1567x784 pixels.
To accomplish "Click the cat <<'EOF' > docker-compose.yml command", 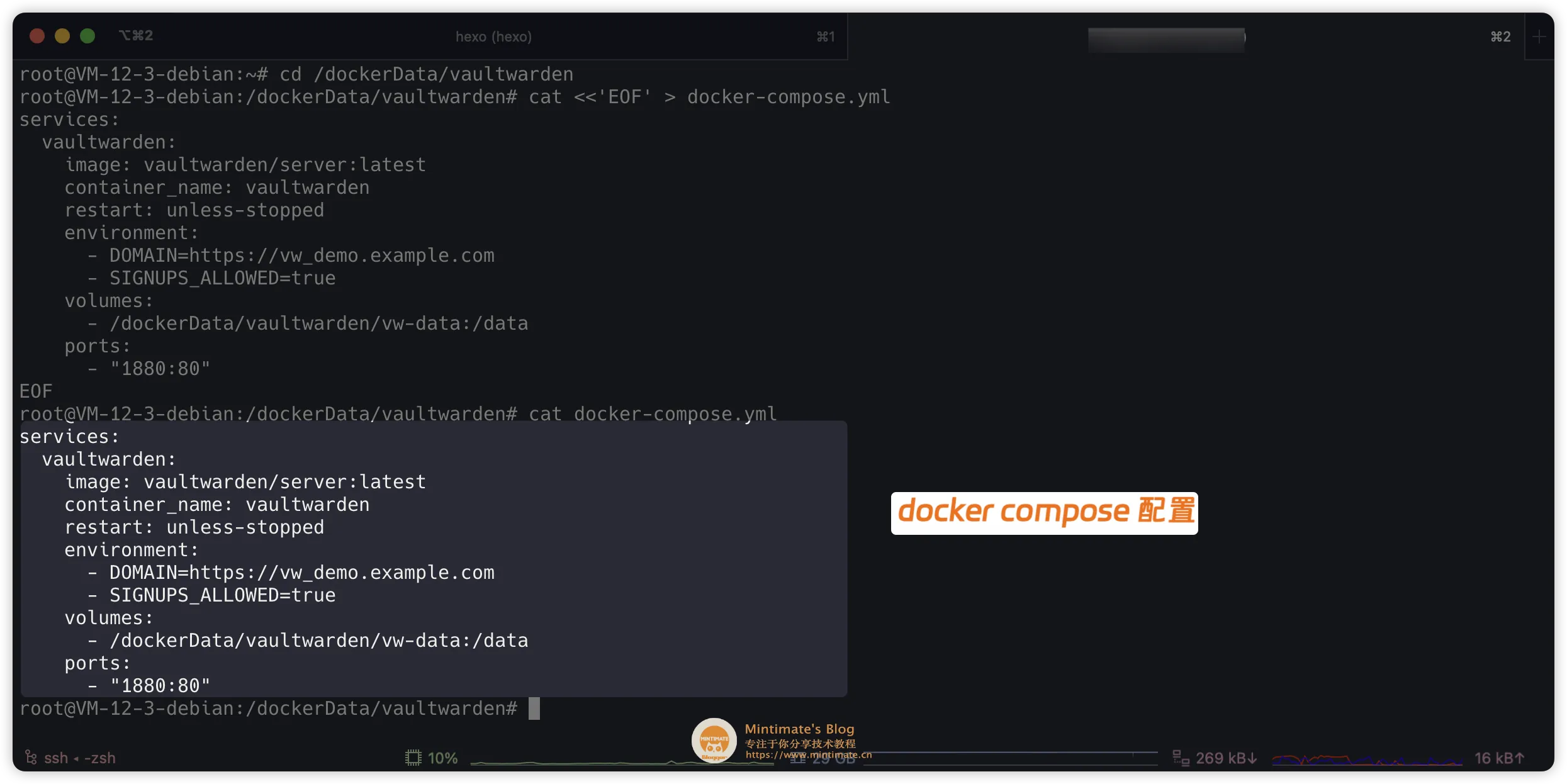I will 709,97.
